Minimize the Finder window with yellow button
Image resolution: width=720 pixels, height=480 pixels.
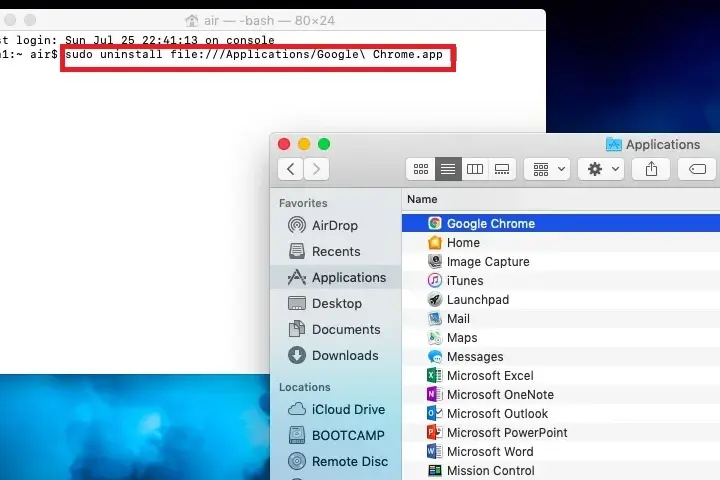tap(304, 144)
